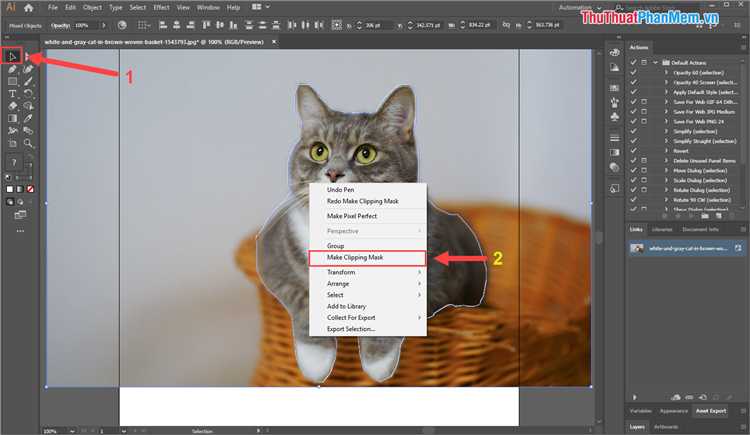The height and width of the screenshot is (435, 750).
Task: Switch to the Libraries tab
Action: tap(662, 229)
